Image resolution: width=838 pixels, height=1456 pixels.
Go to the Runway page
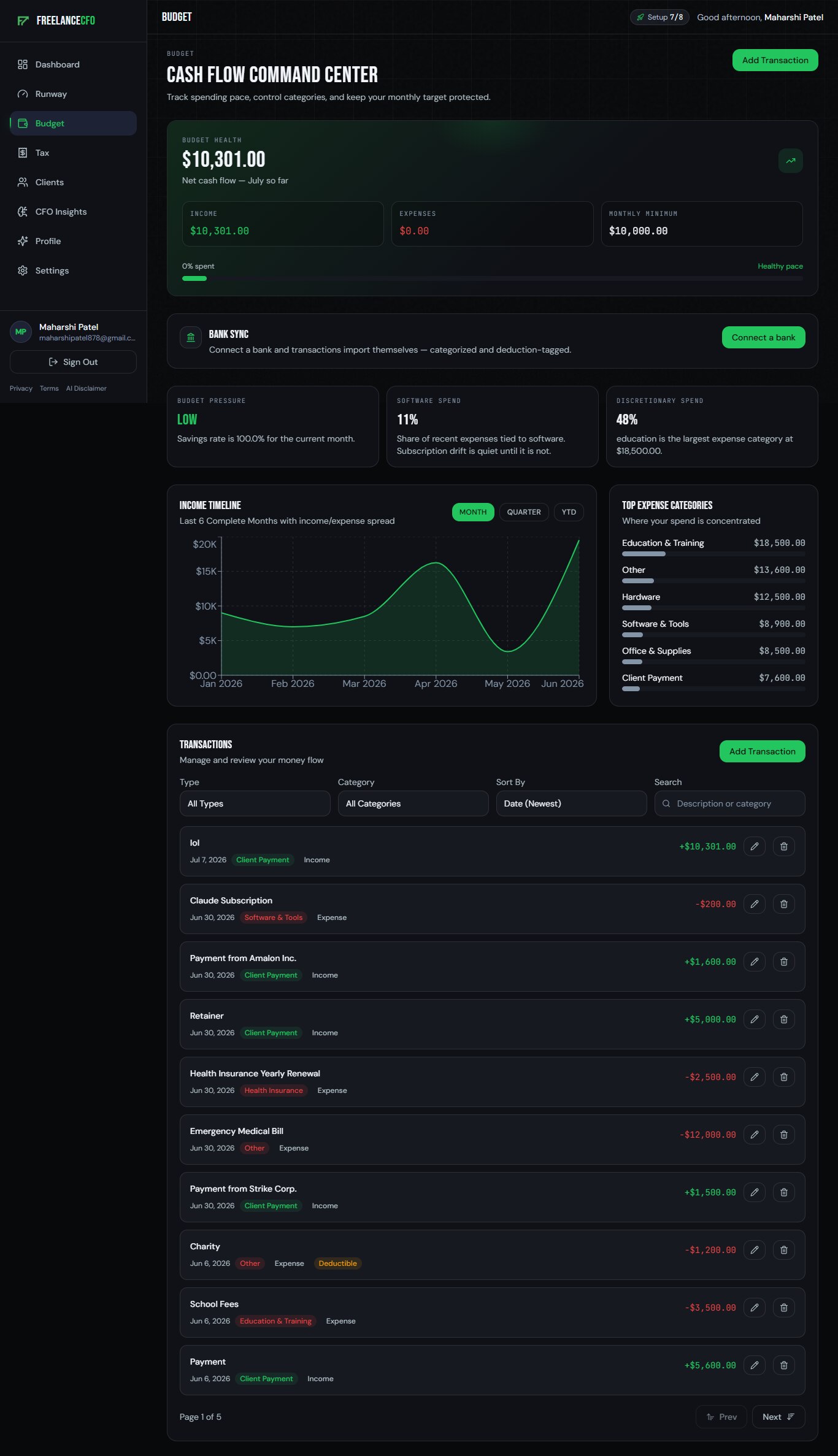[73, 94]
